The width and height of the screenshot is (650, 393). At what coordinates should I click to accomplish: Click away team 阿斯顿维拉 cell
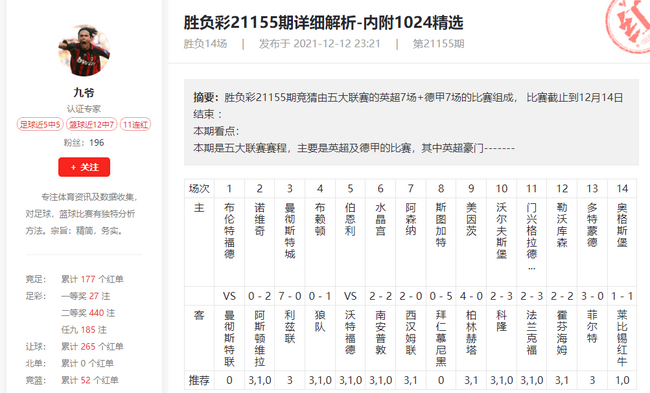(x=260, y=338)
